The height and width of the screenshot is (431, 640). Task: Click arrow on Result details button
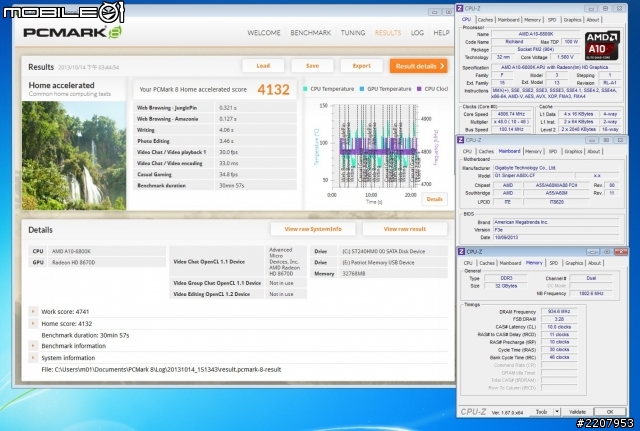[x=442, y=66]
